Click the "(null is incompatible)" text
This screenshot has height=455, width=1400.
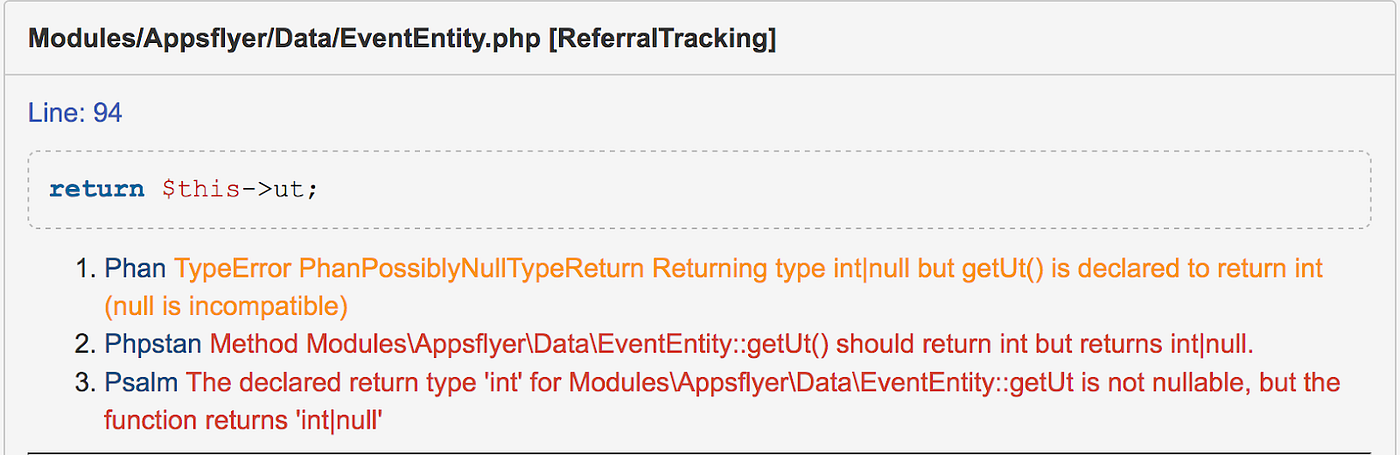tap(226, 305)
